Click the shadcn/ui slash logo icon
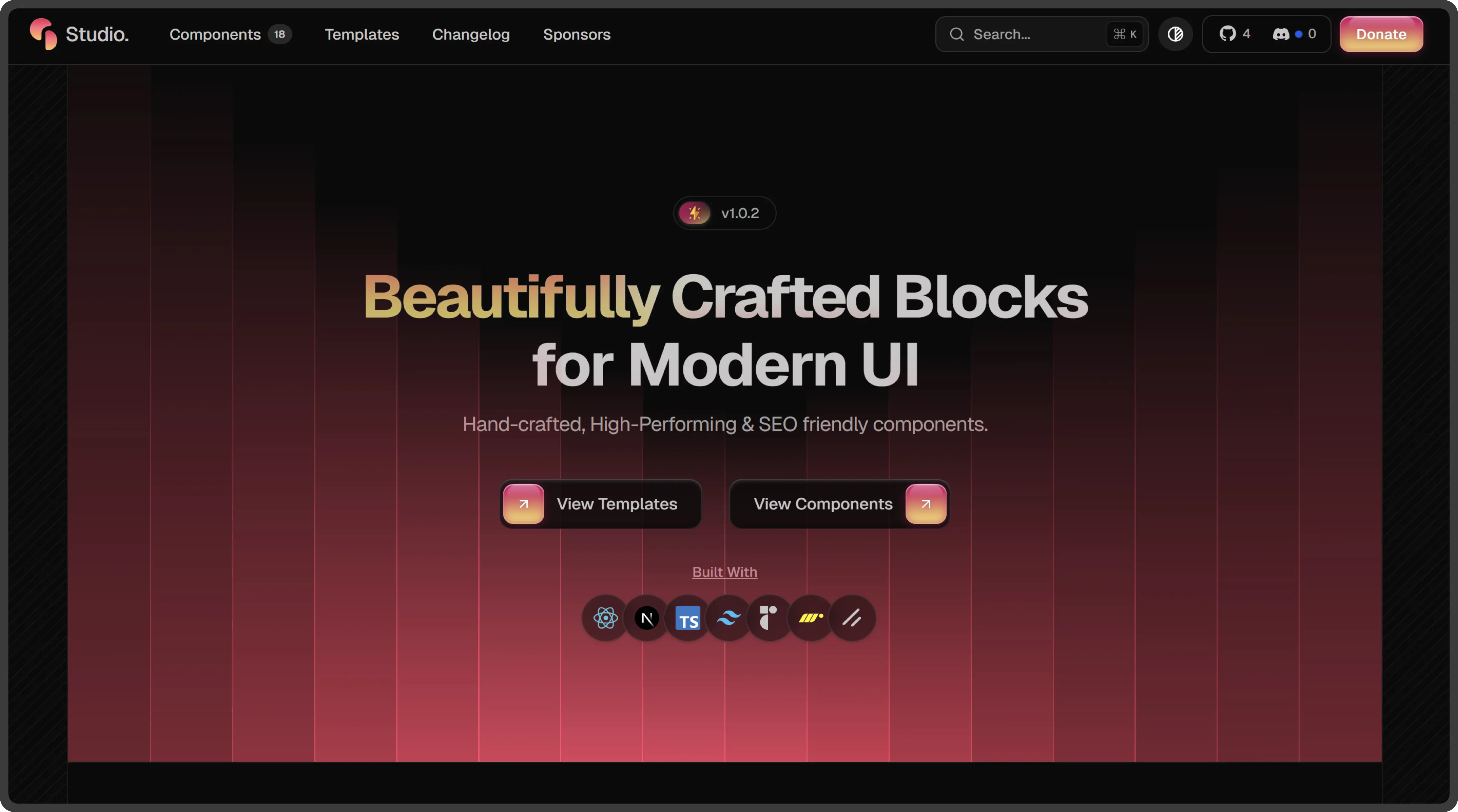The height and width of the screenshot is (812, 1458). pos(852,618)
